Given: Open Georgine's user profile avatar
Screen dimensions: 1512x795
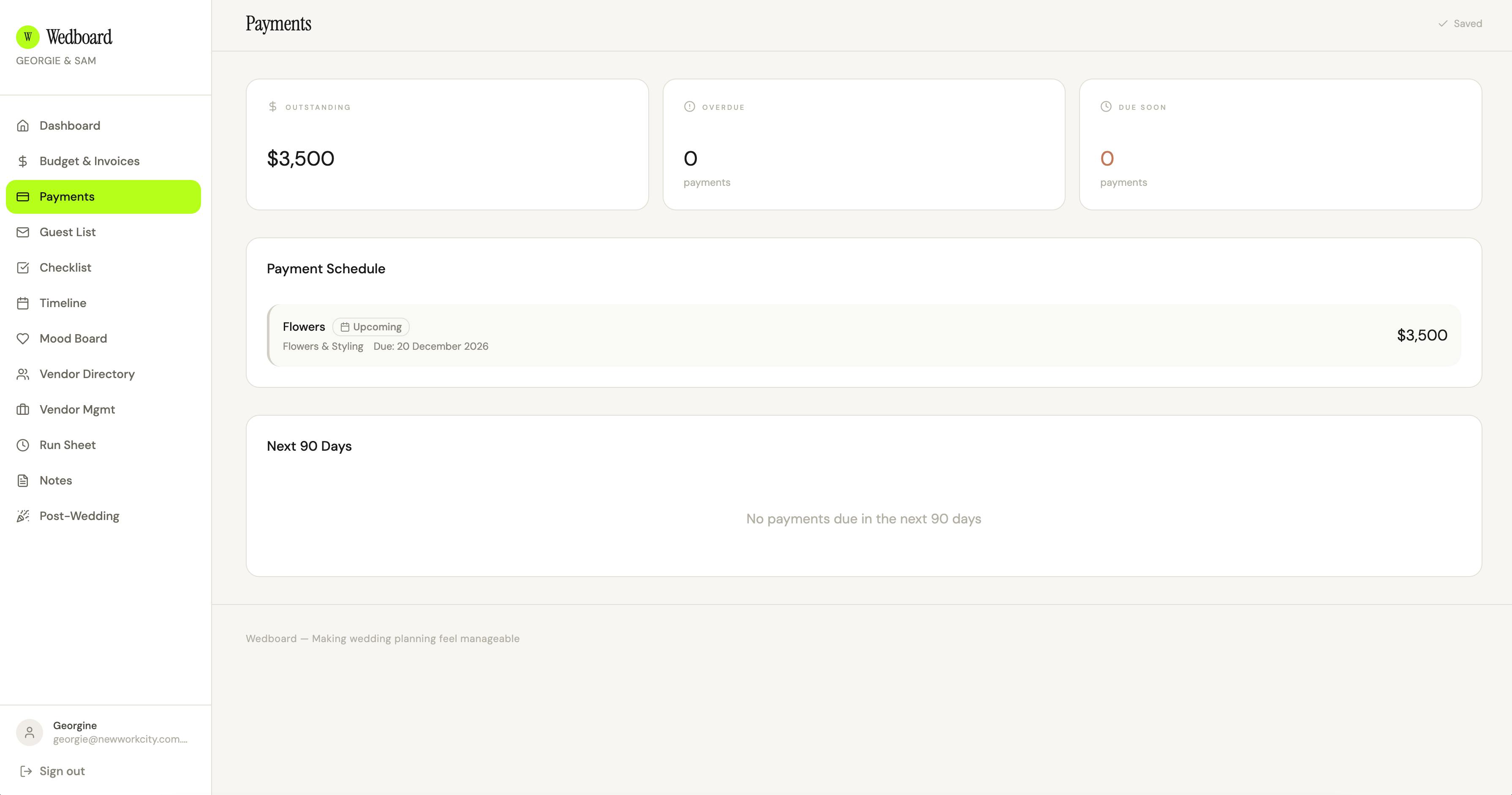Looking at the screenshot, I should pyautogui.click(x=29, y=732).
